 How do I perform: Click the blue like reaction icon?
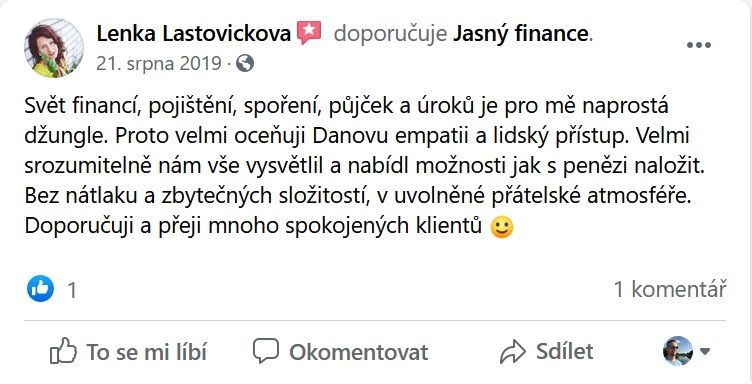click(x=40, y=289)
